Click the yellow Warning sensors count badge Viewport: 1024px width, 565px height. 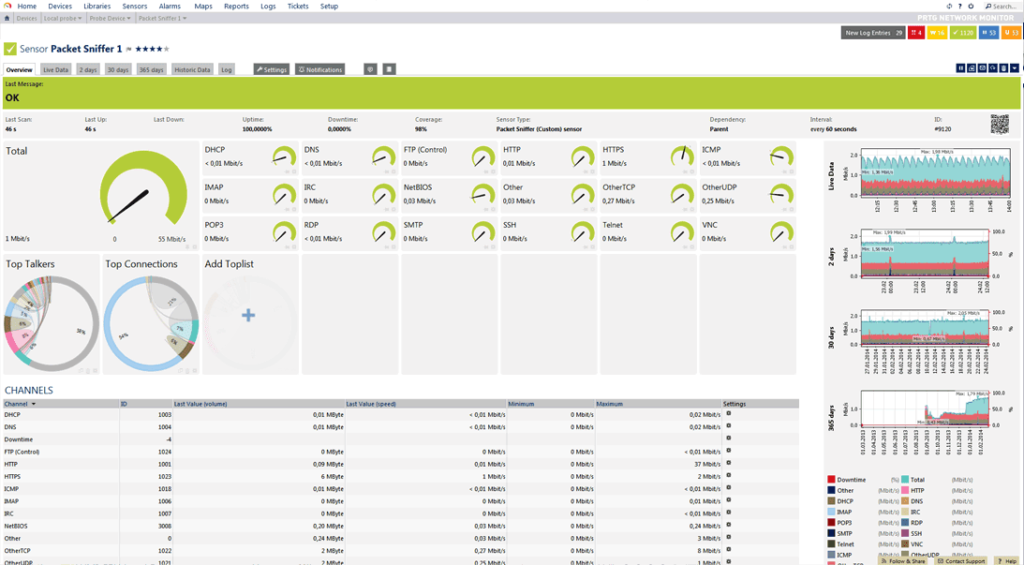click(936, 33)
